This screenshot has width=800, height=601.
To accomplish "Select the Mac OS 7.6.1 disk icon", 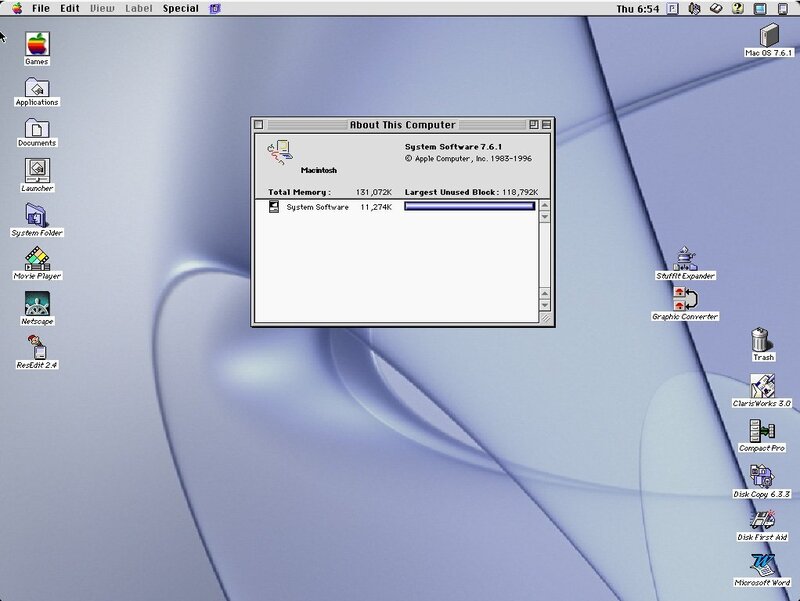I will tap(768, 33).
